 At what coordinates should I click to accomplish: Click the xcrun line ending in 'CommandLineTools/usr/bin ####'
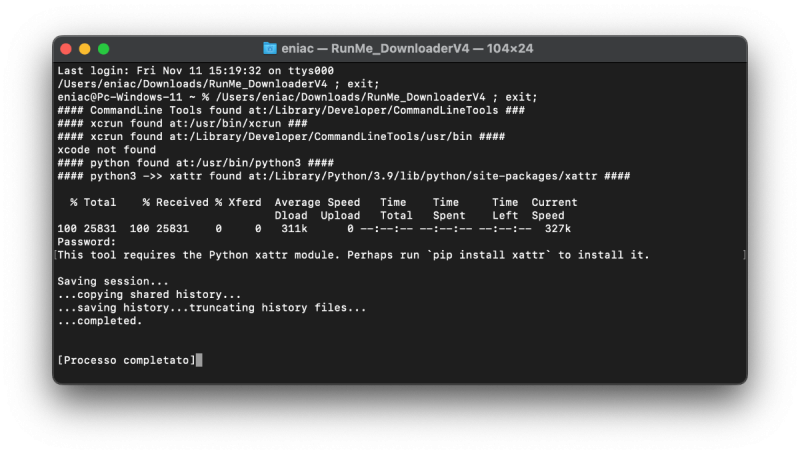tap(281, 137)
